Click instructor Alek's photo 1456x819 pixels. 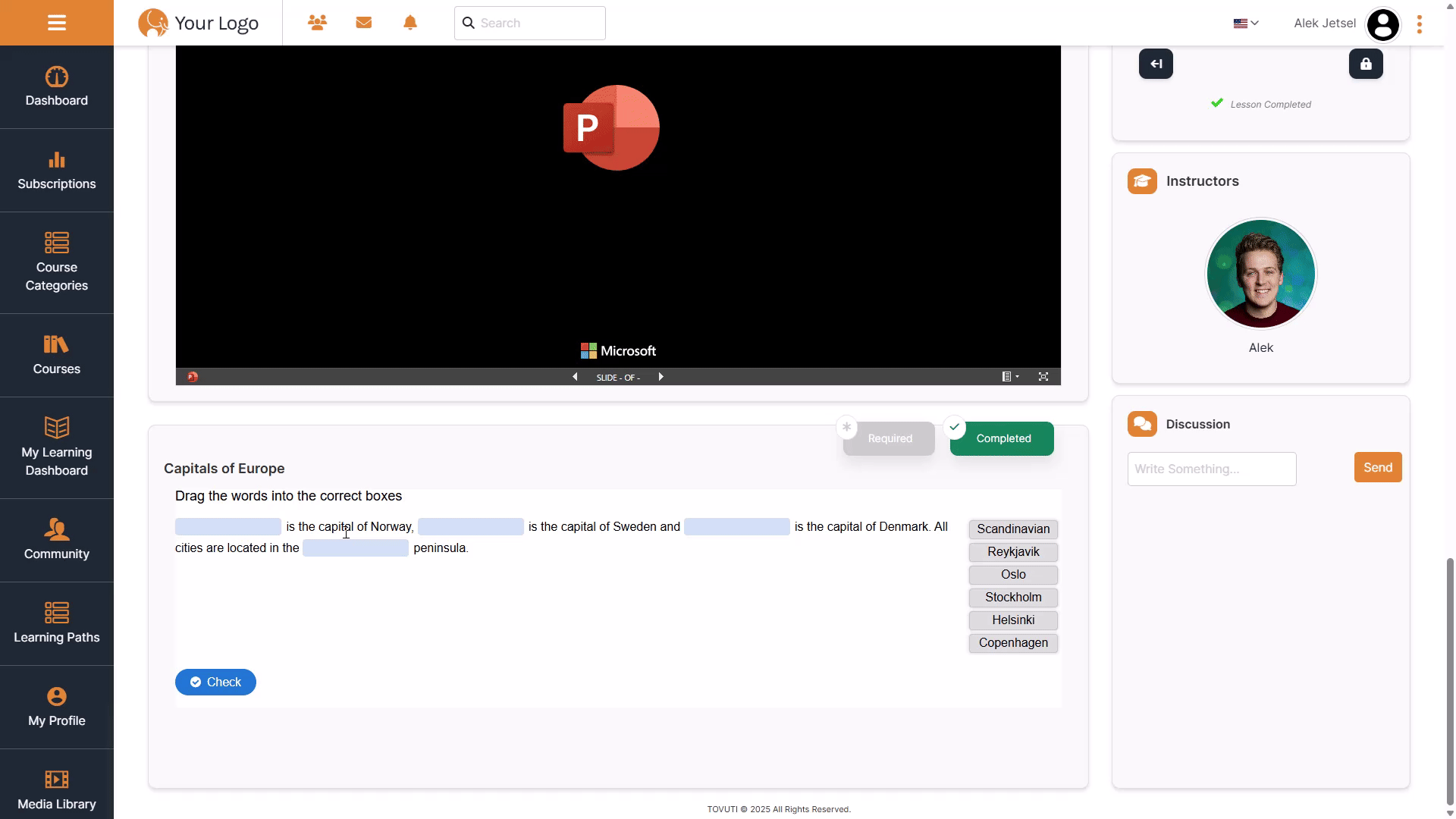point(1261,274)
